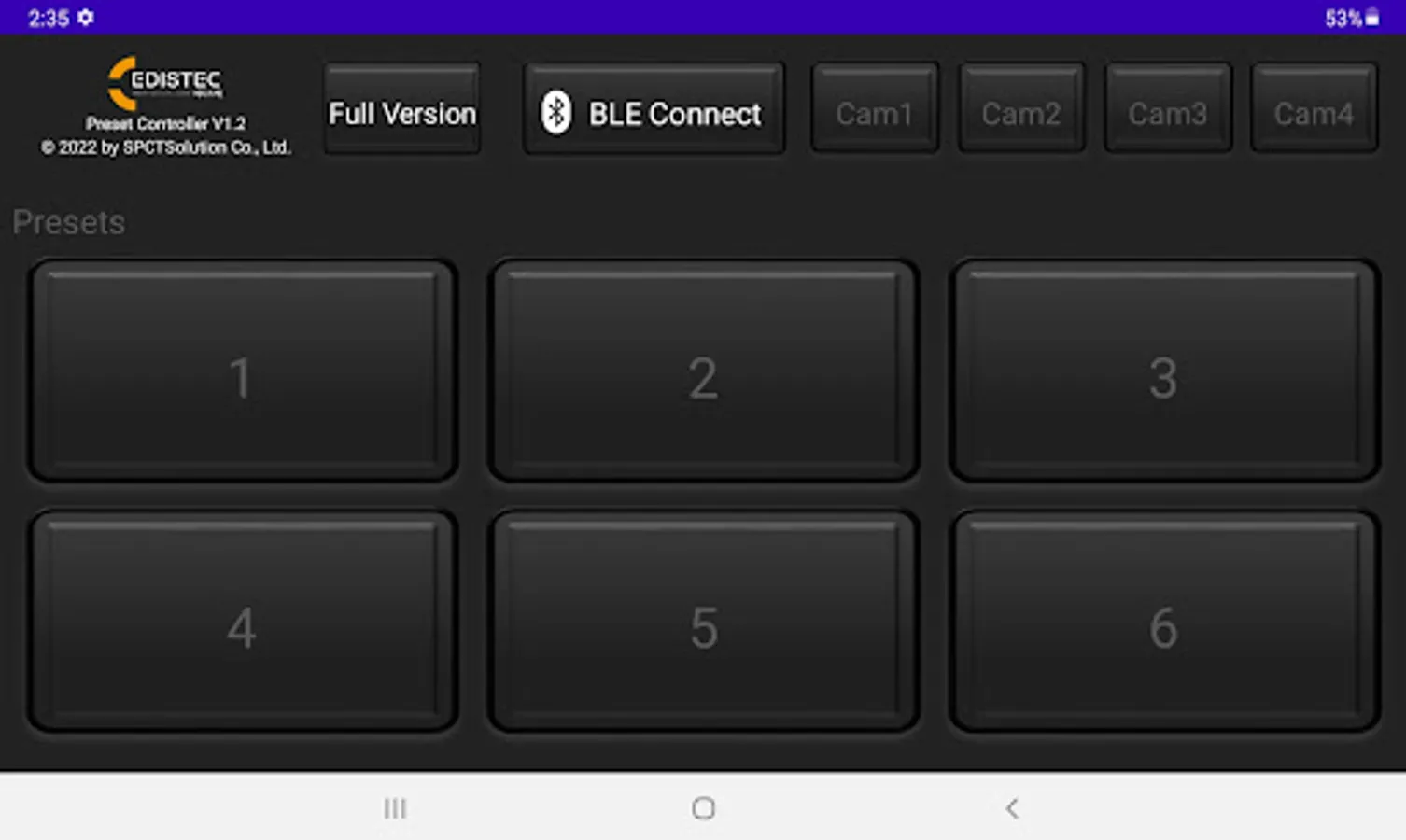Screen dimensions: 1406x840
Task: Recall preset 1
Action: pyautogui.click(x=243, y=371)
